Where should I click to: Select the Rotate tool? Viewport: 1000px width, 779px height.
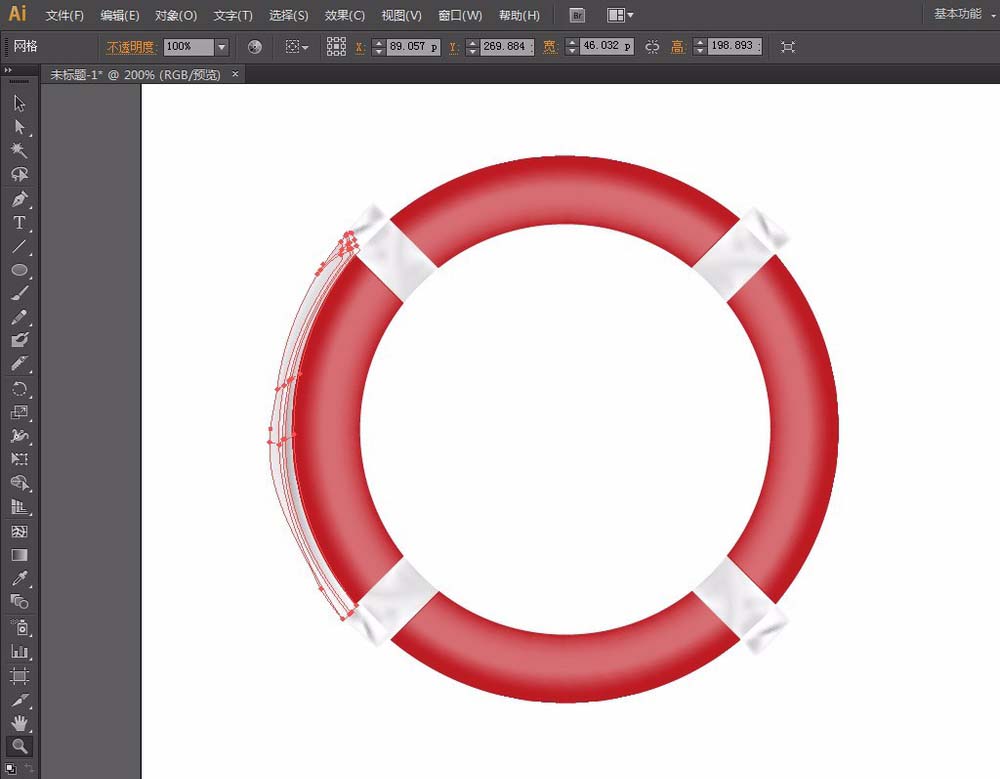pos(19,389)
